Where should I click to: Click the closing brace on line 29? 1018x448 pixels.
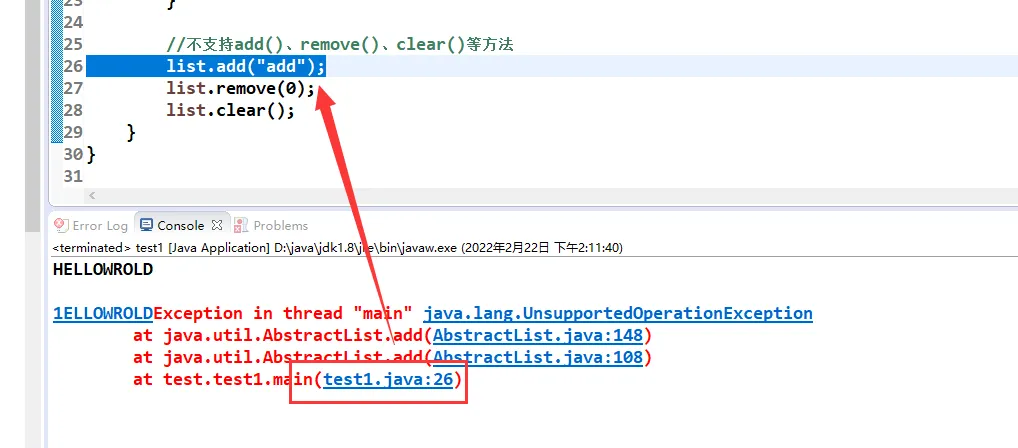131,132
